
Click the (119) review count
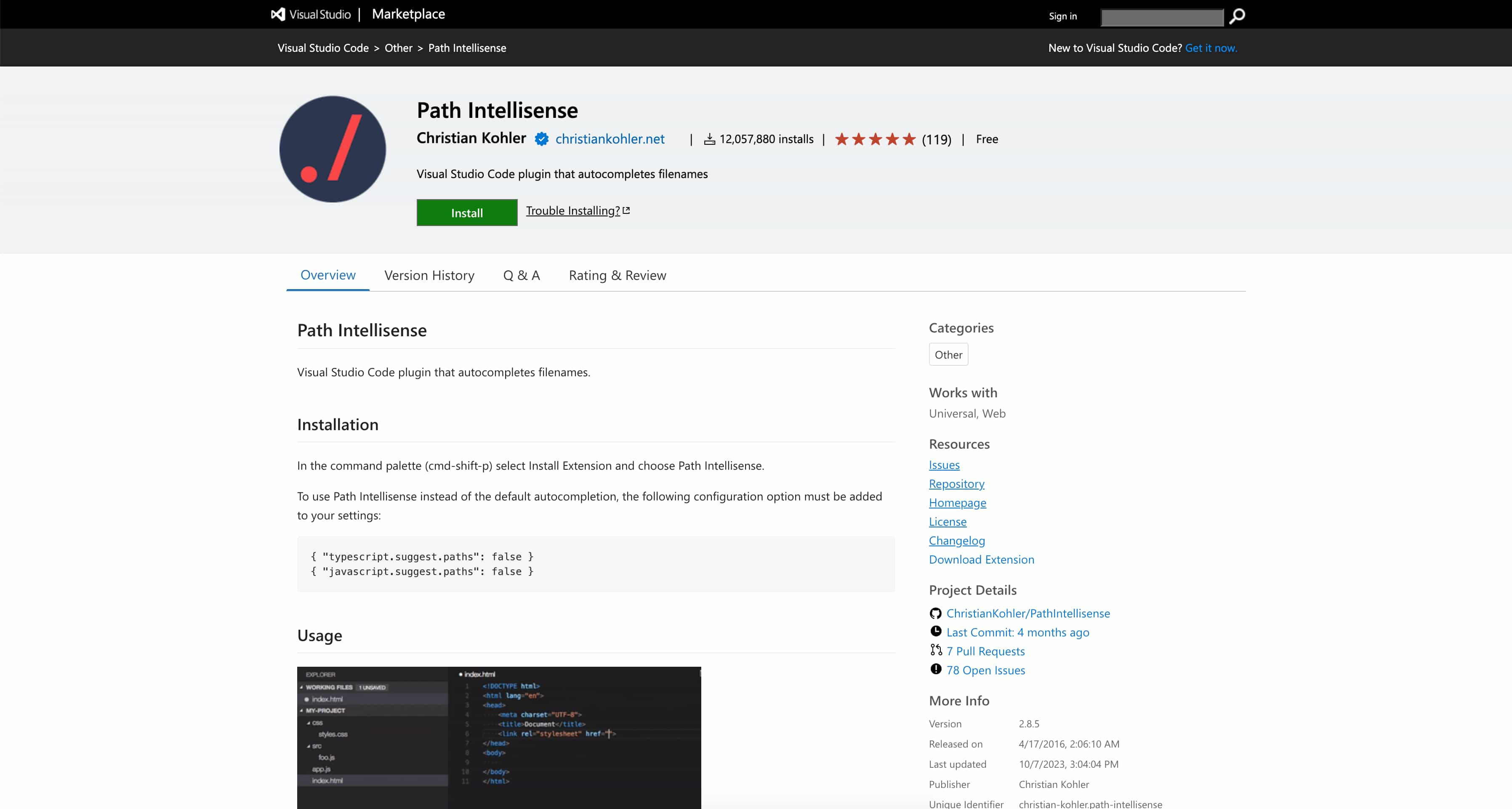(937, 140)
